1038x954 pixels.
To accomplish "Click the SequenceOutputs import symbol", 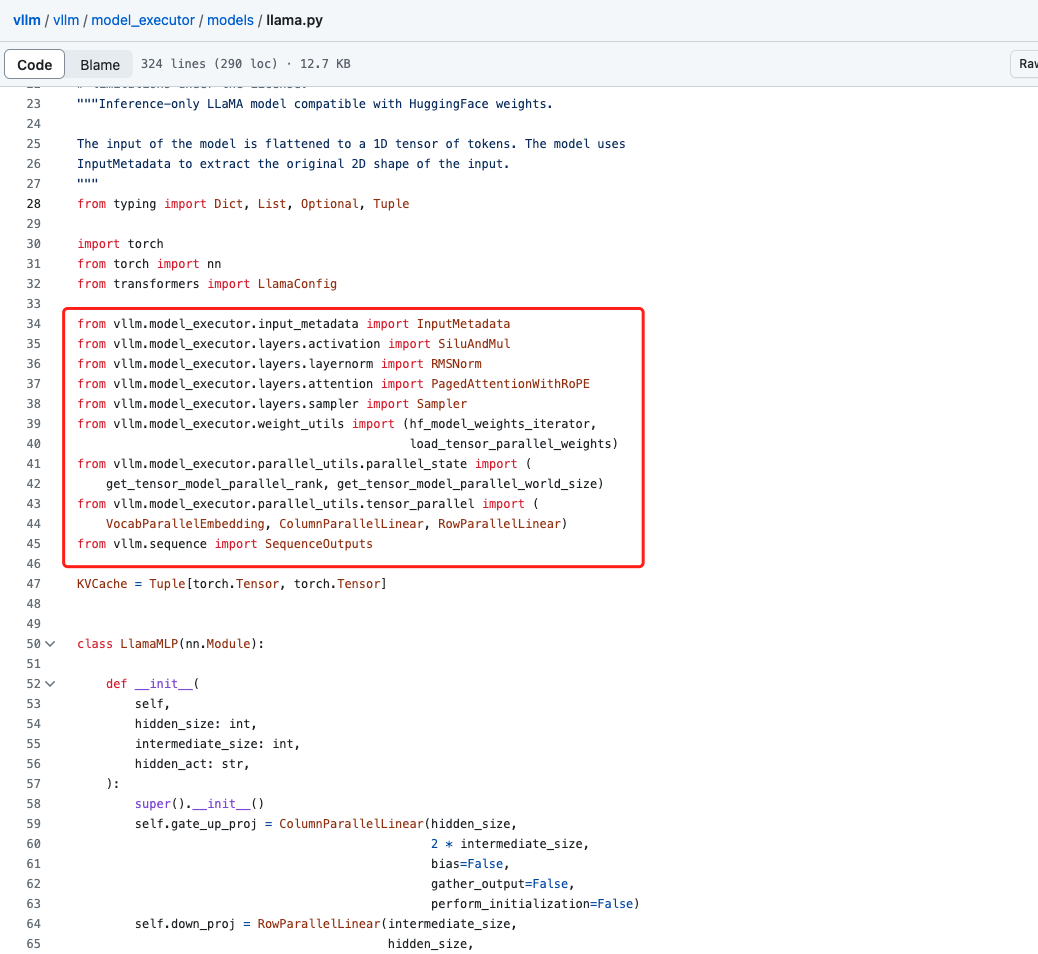I will click(x=318, y=544).
